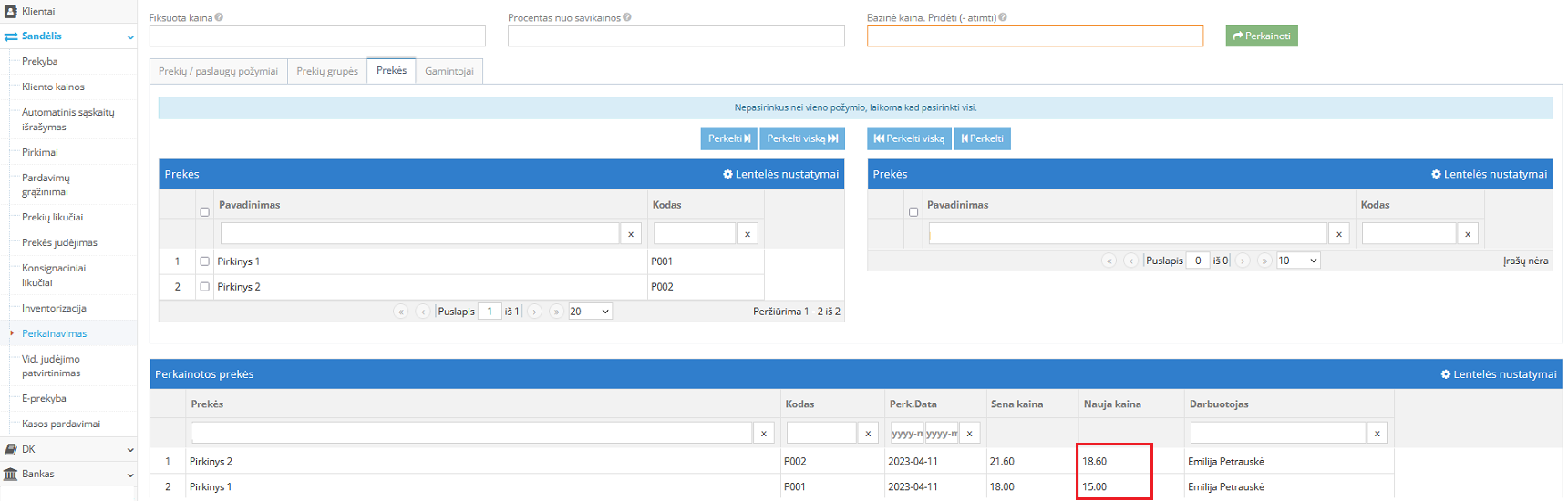Screen dimensions: 1568x501
Task: Open Lentelės nustatymai gear in Perkainotos prekės
Action: pyautogui.click(x=1499, y=374)
